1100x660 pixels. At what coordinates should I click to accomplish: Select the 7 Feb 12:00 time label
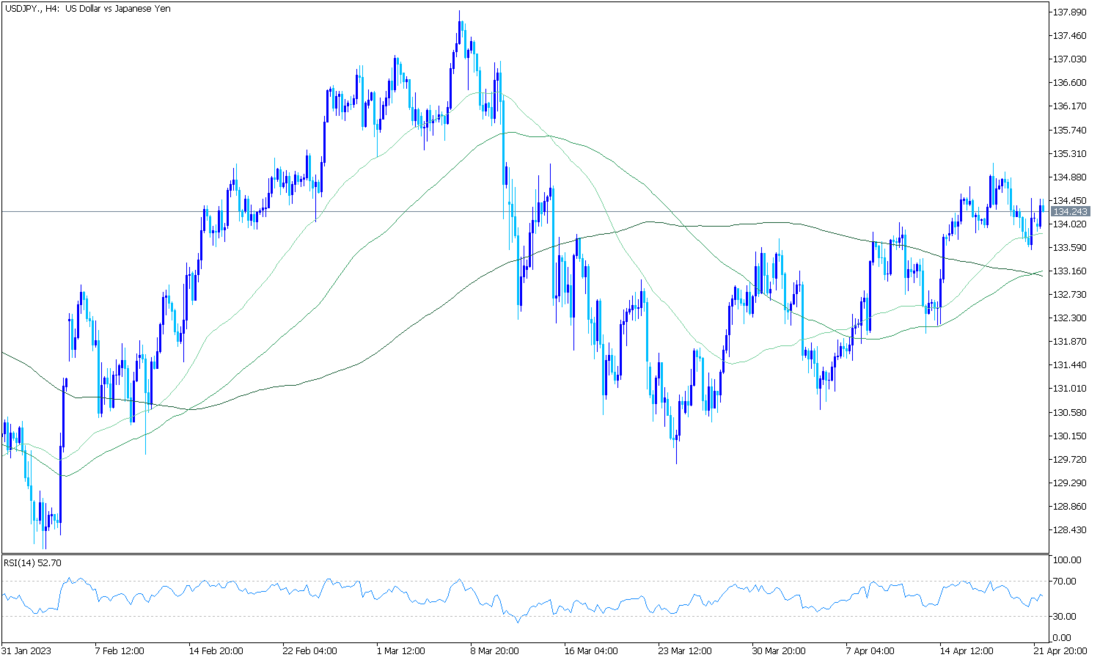pyautogui.click(x=121, y=650)
